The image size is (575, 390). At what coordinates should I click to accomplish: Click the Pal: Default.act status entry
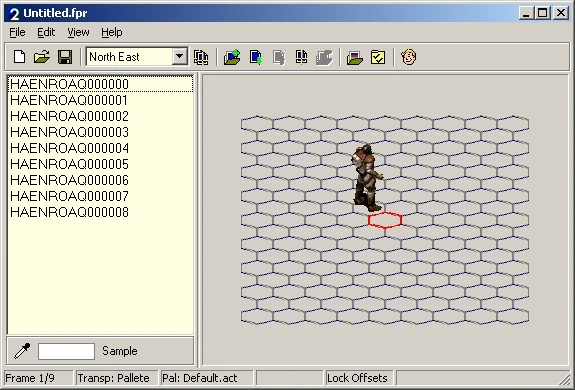207,378
